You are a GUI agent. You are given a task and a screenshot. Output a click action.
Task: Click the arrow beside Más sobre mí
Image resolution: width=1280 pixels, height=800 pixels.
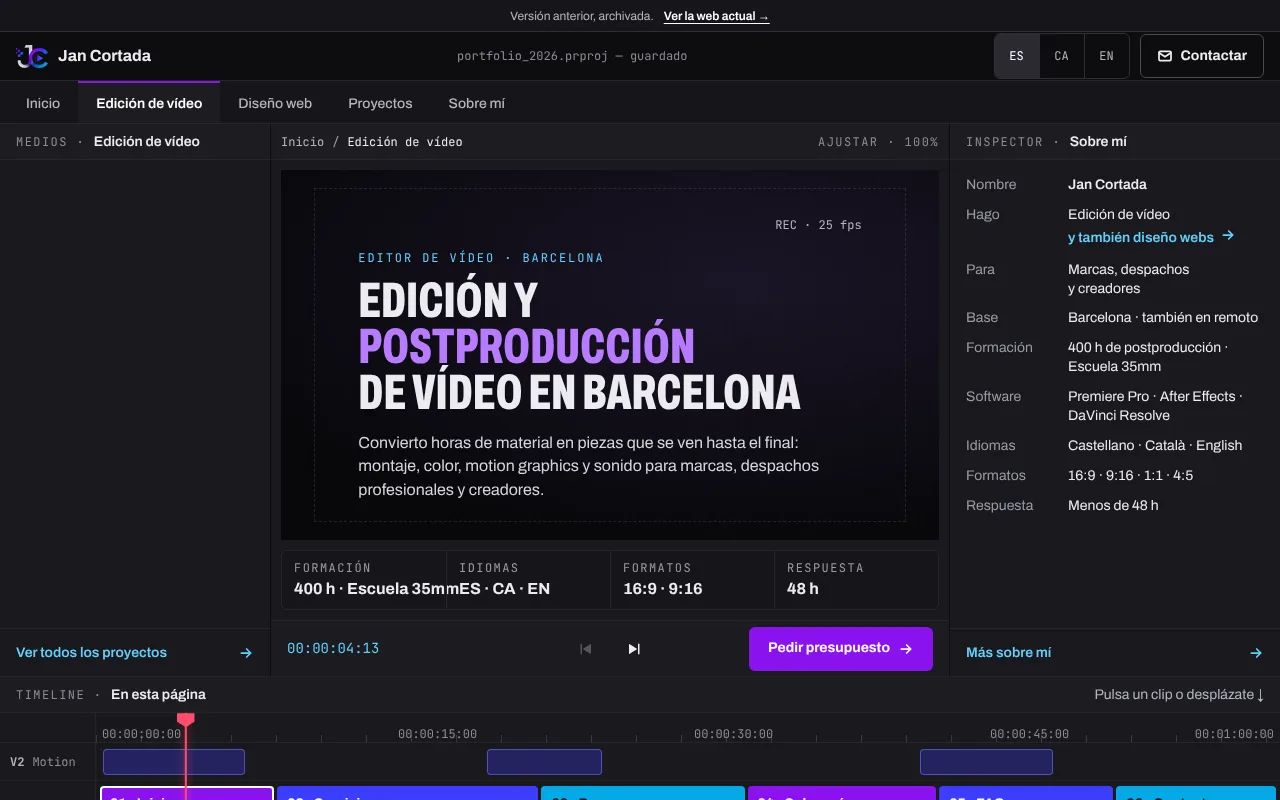pyautogui.click(x=1256, y=653)
